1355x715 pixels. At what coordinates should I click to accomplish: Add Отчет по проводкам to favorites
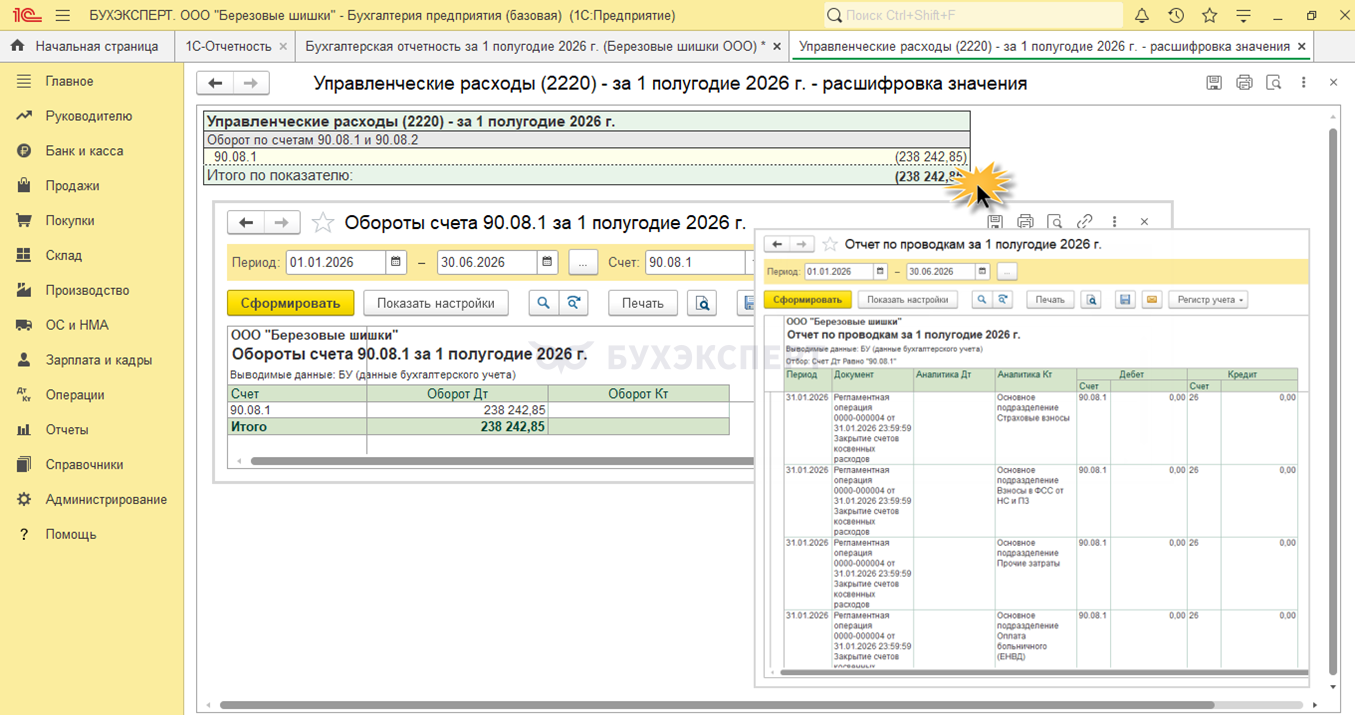(829, 244)
